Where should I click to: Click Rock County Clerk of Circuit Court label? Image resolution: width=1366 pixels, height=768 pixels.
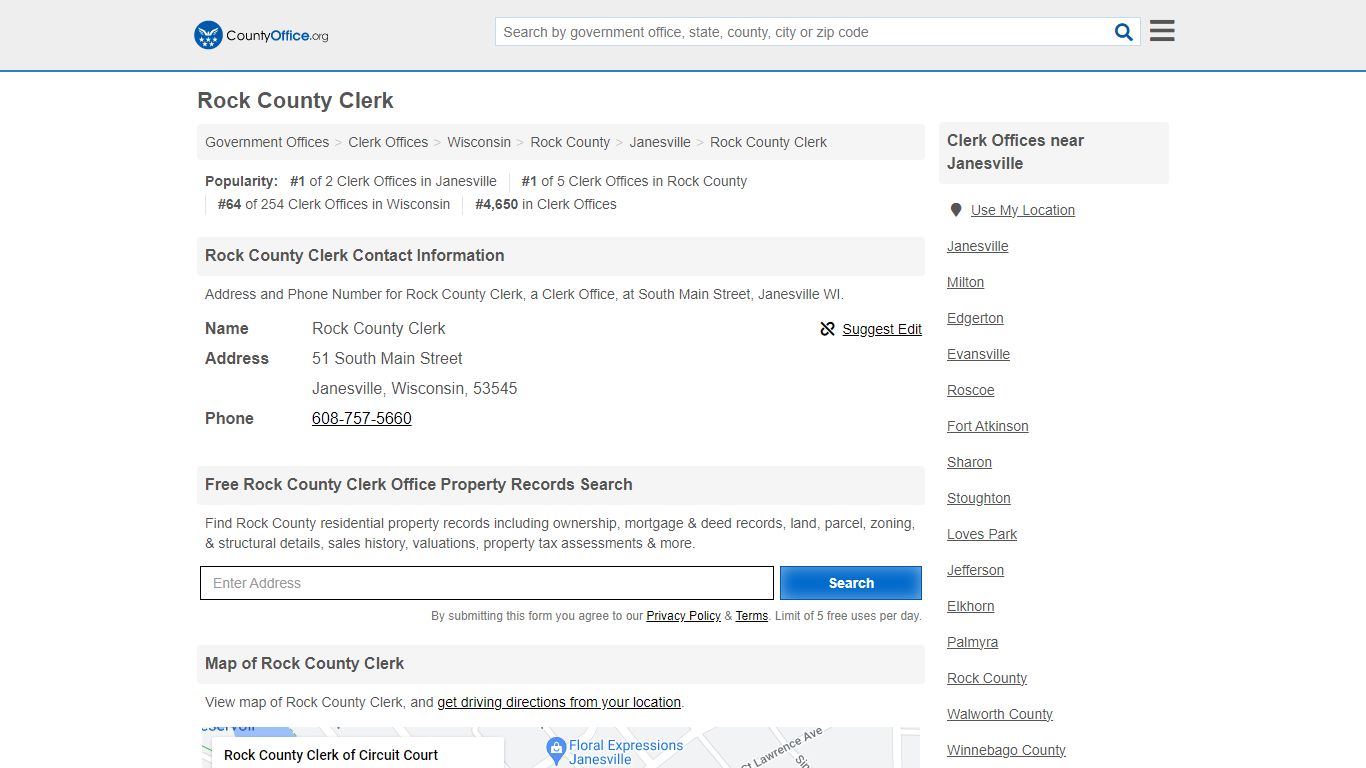[x=331, y=755]
